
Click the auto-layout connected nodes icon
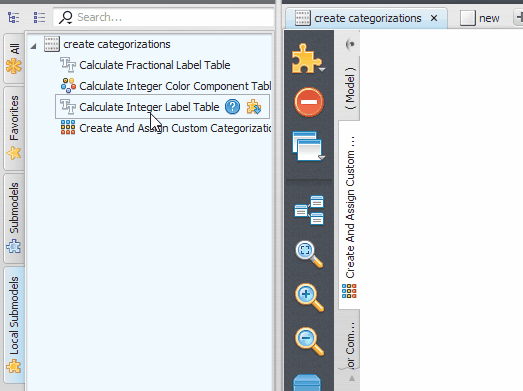pyautogui.click(x=309, y=210)
